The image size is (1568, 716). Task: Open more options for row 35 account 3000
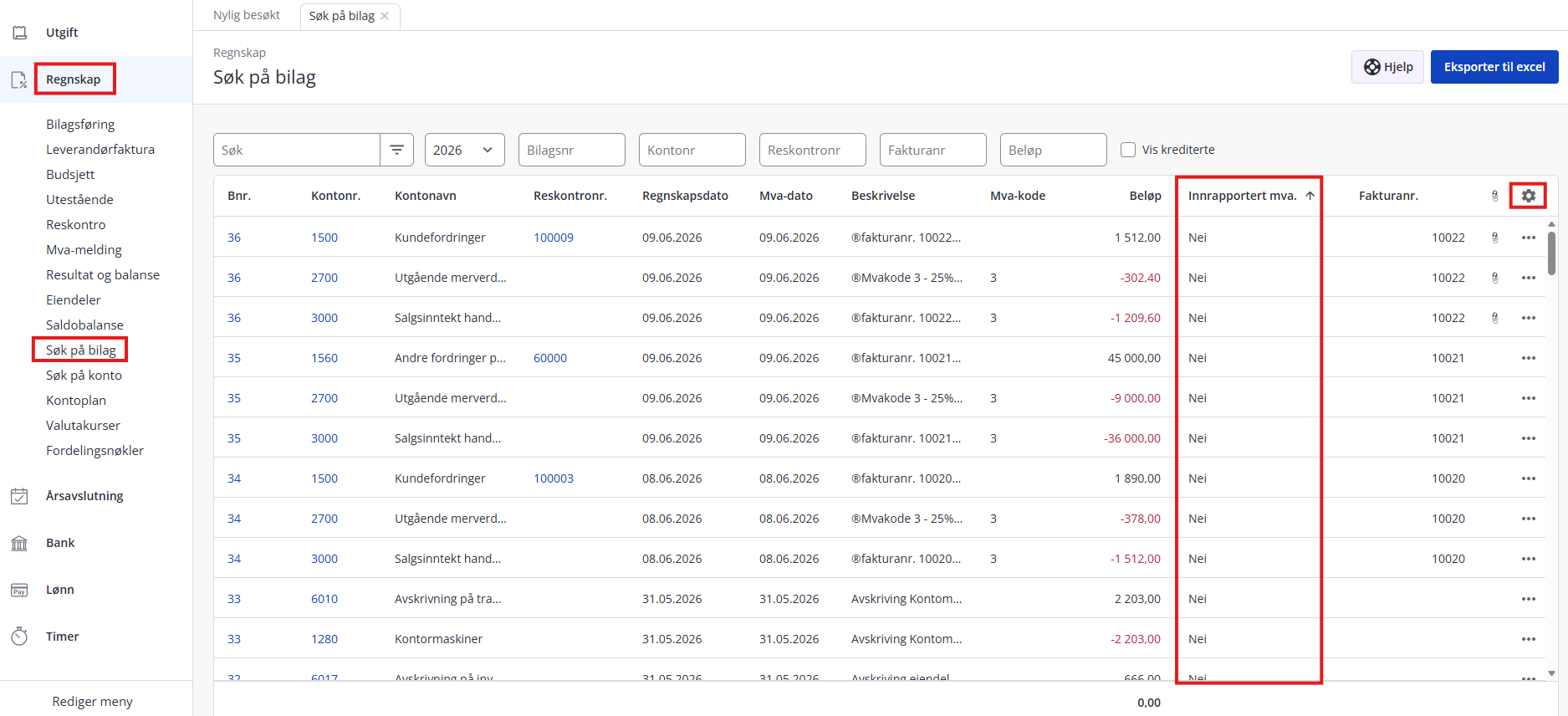click(1529, 438)
